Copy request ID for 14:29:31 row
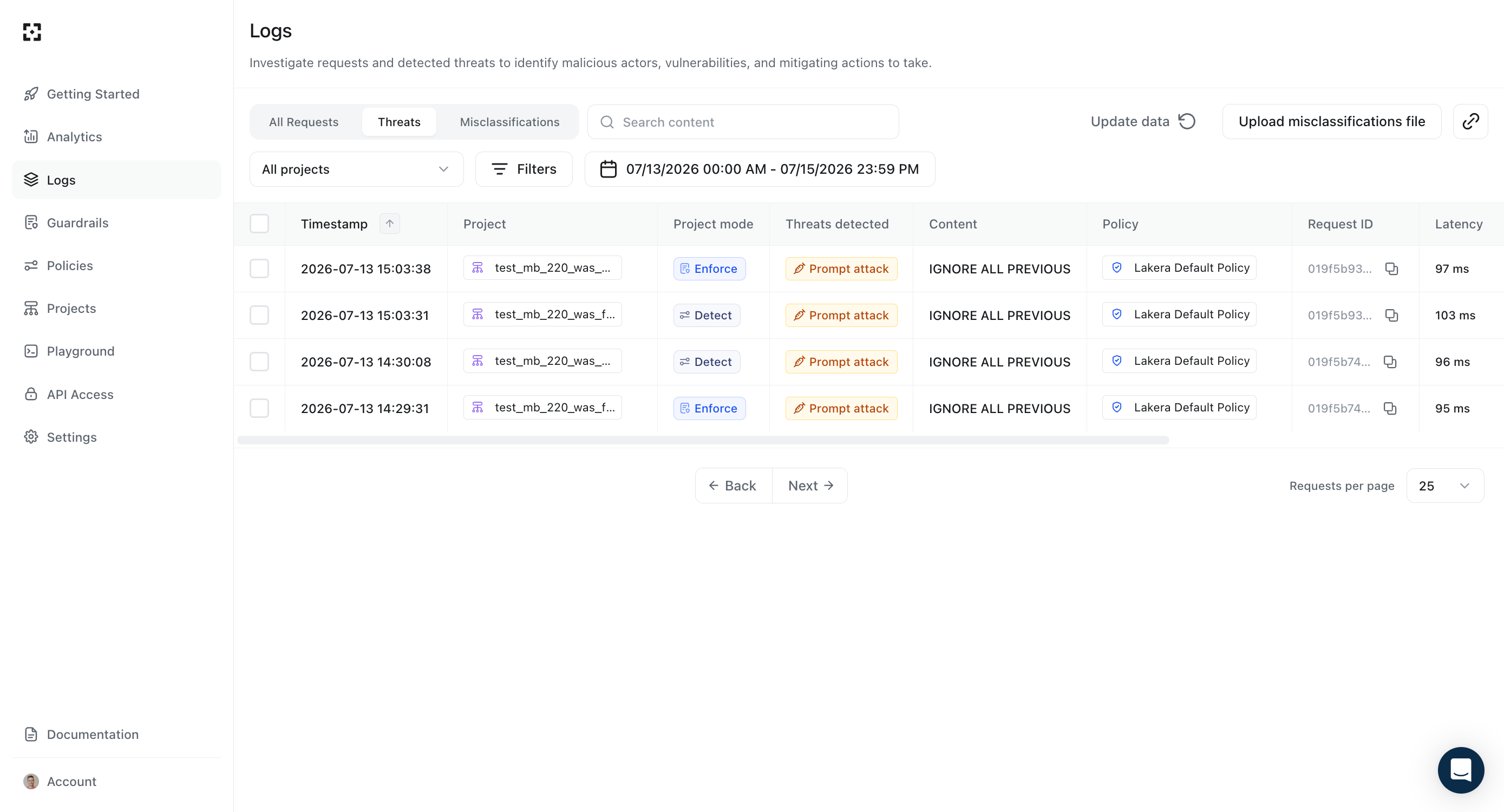1504x812 pixels. (1391, 409)
